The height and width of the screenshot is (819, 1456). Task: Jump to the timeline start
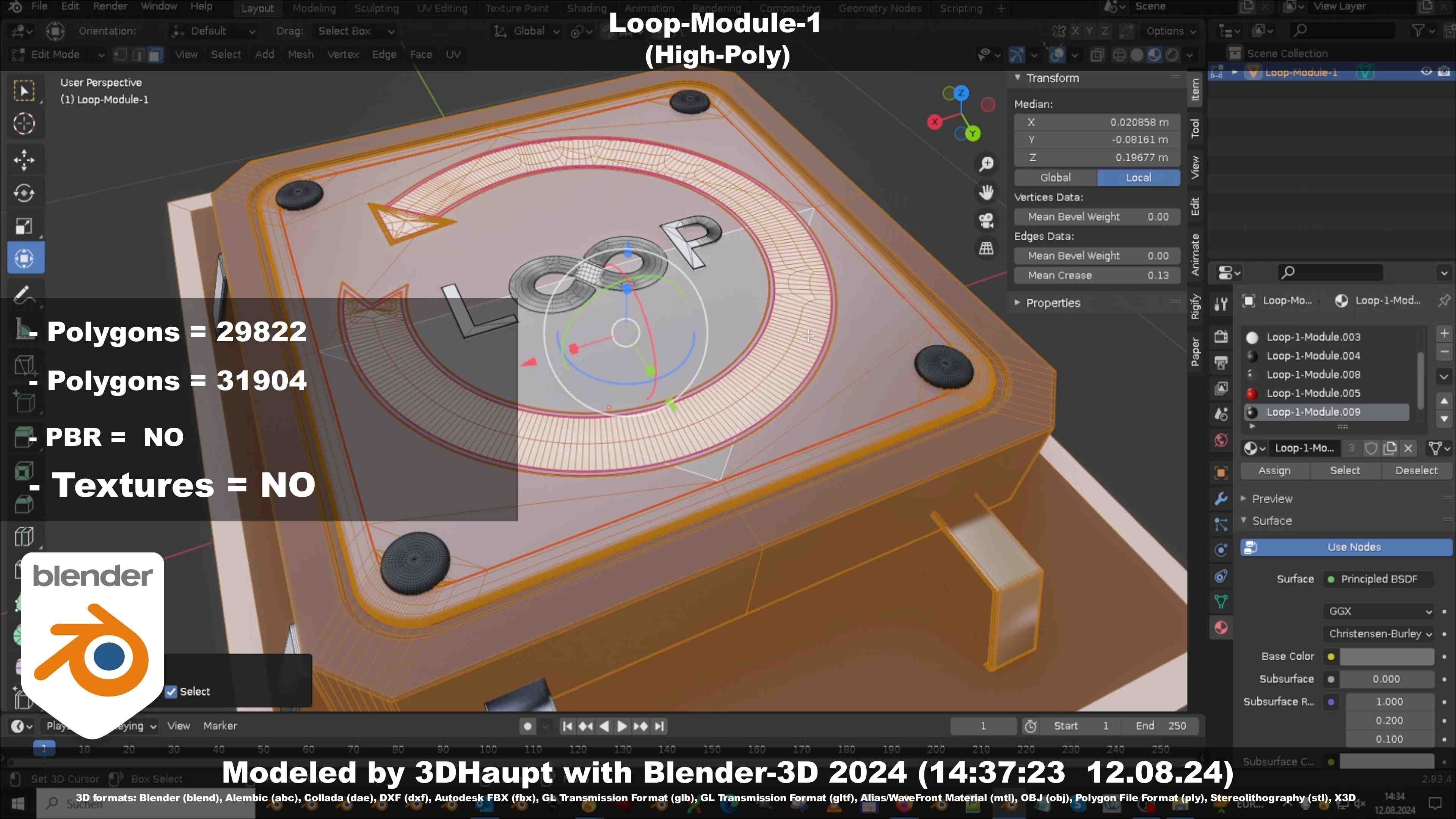pyautogui.click(x=568, y=726)
